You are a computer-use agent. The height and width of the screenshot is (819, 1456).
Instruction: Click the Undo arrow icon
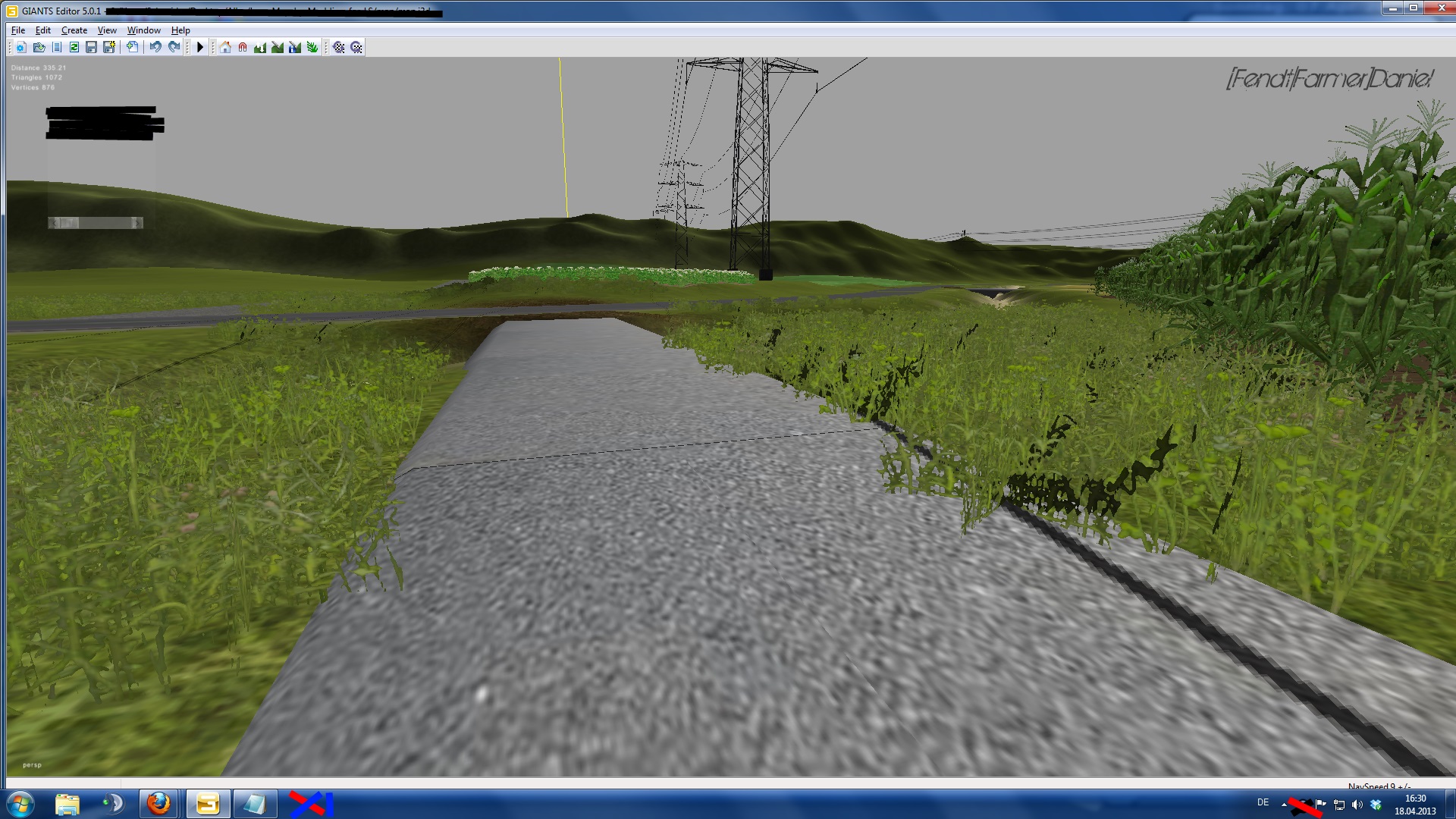[x=155, y=48]
